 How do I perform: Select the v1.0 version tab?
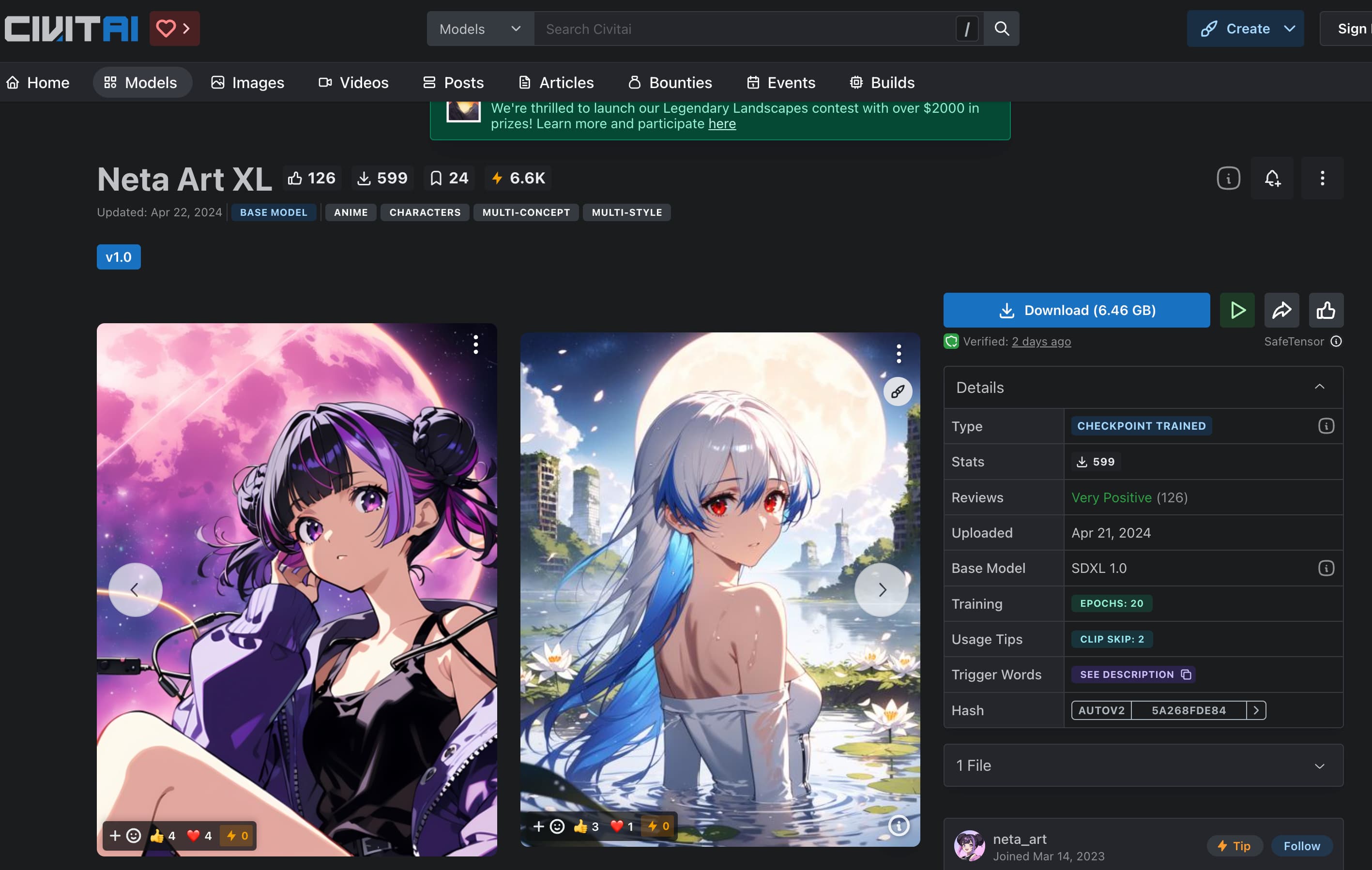119,257
